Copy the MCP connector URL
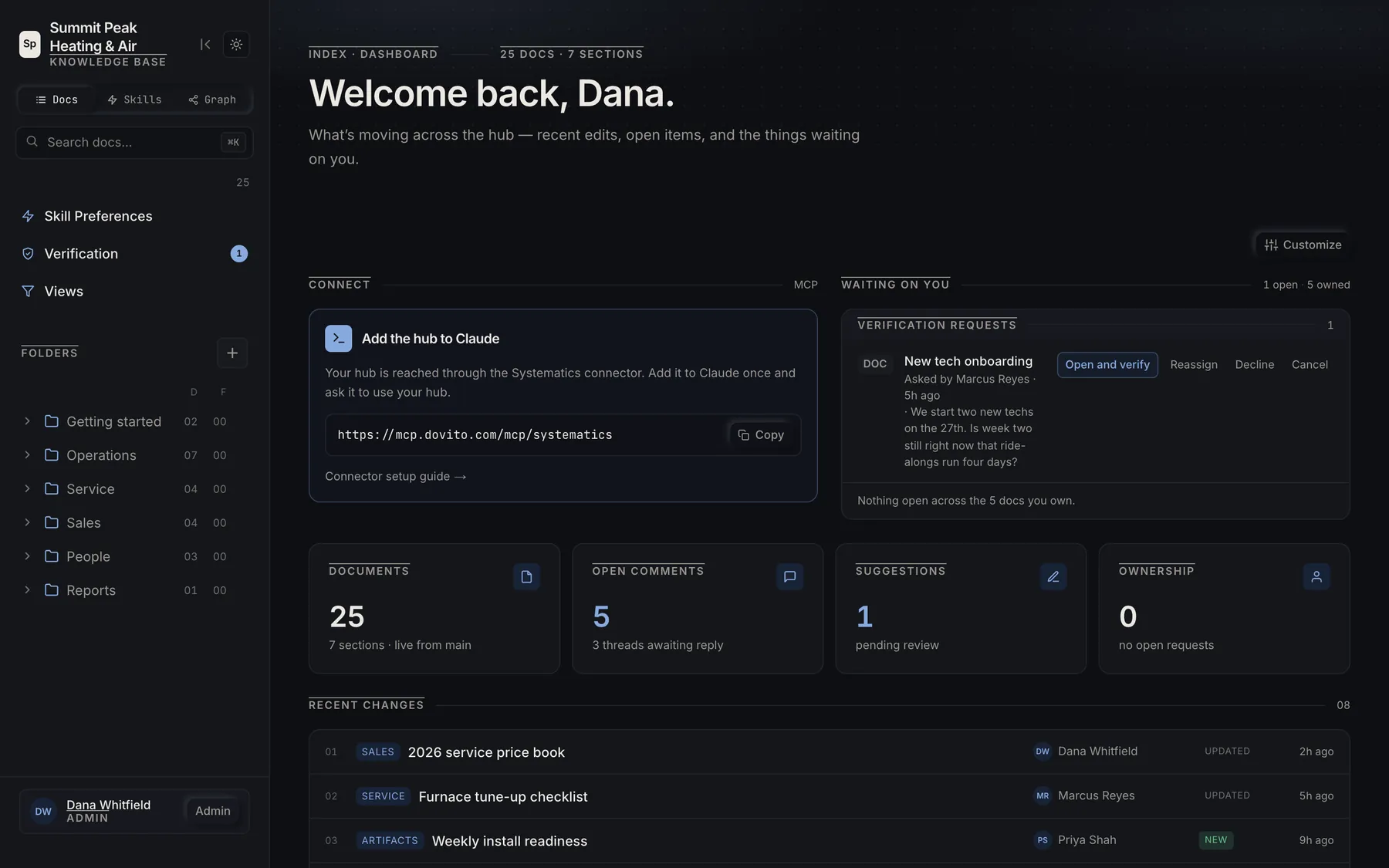Viewport: 1389px width, 868px height. pos(761,435)
